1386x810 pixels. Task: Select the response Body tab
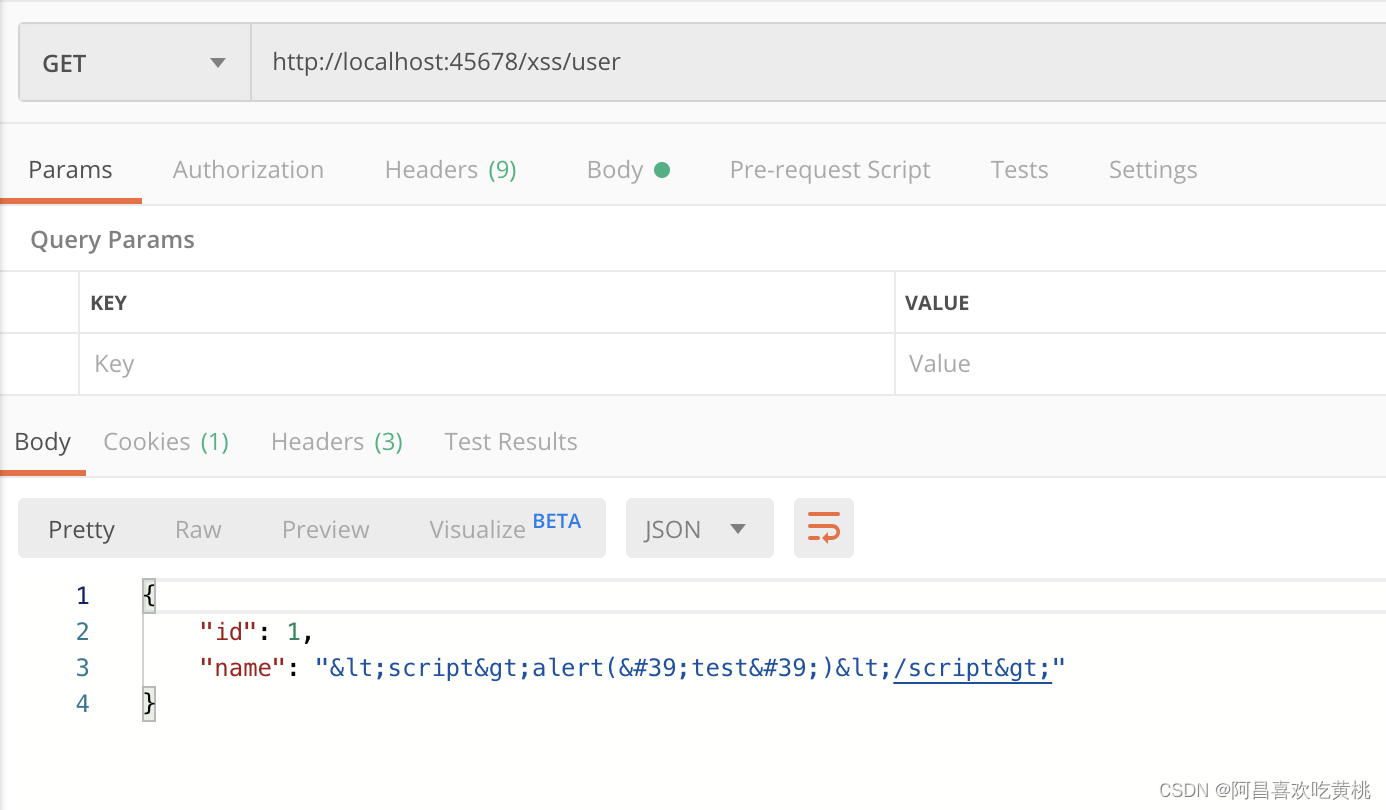click(42, 442)
